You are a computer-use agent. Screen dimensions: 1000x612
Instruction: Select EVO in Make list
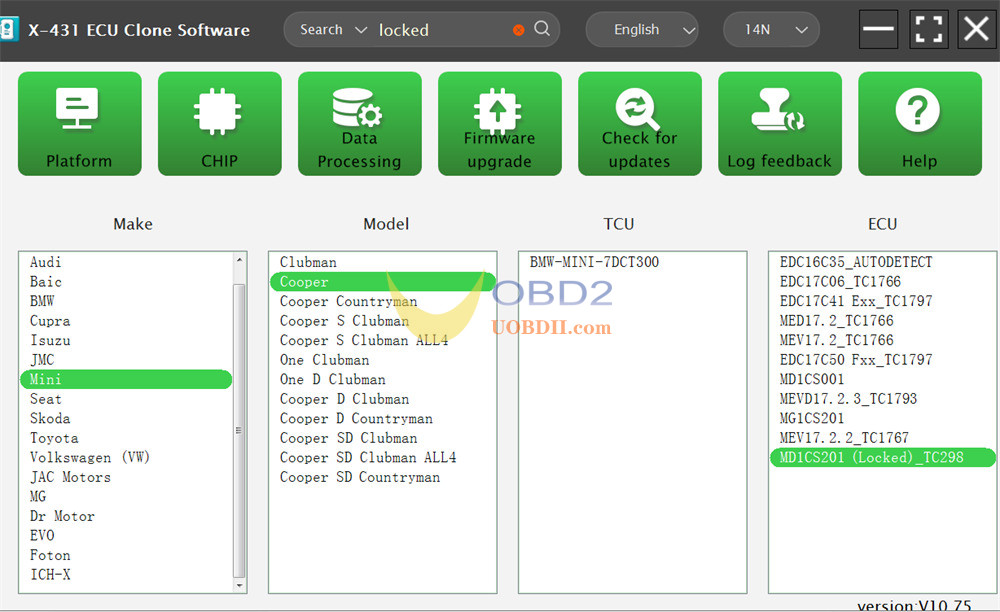[x=126, y=536]
